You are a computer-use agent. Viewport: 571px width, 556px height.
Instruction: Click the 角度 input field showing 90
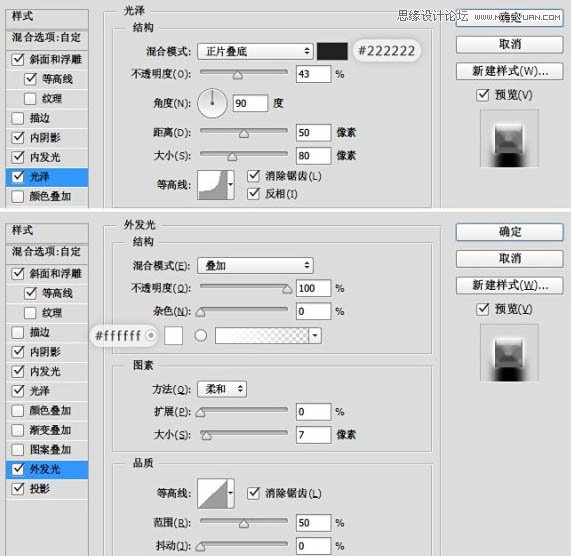[250, 103]
